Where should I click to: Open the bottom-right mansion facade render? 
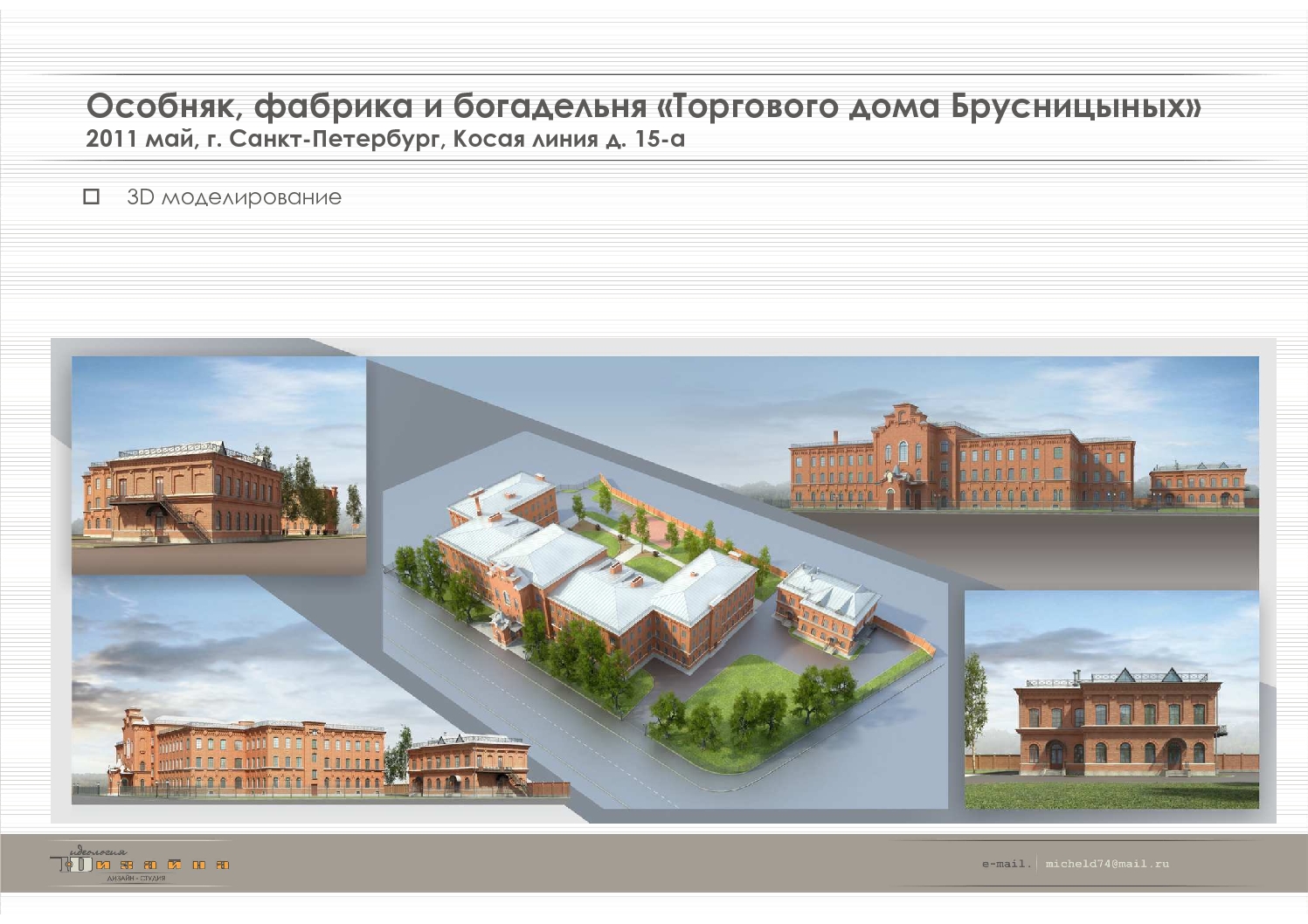[1111, 700]
